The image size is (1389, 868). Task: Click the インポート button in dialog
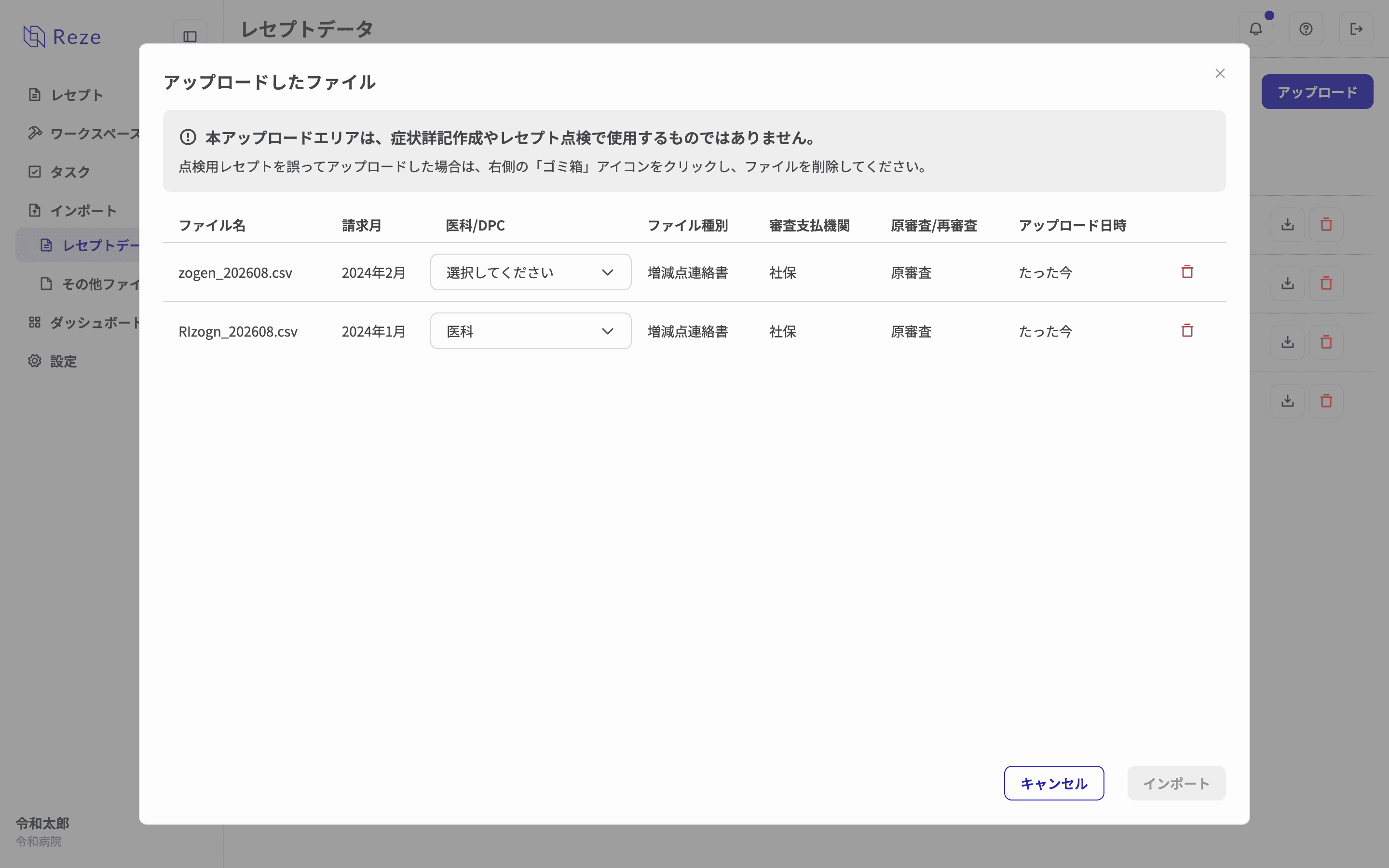point(1176,784)
